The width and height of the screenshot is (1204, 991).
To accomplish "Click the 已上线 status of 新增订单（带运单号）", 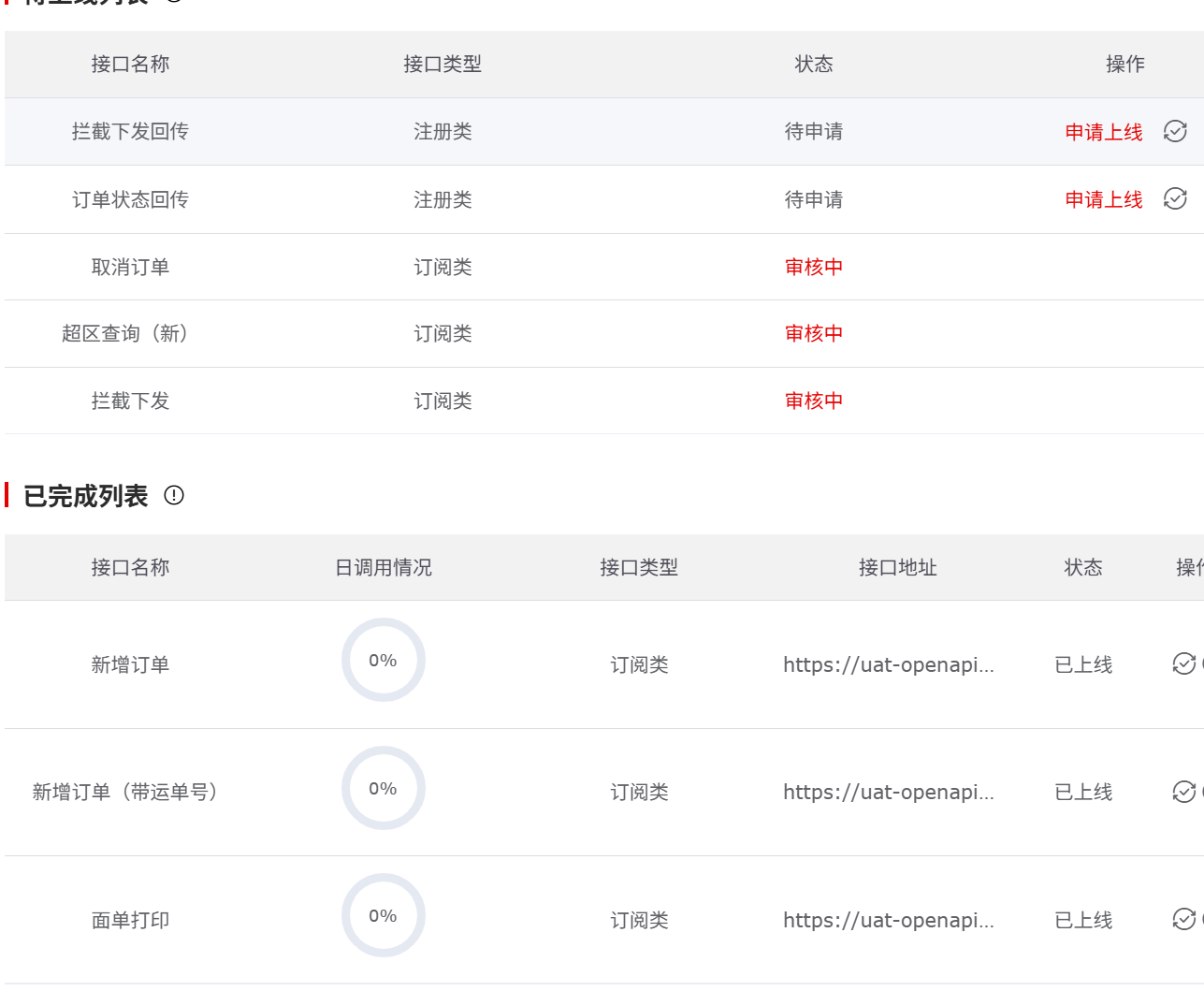I will point(1083,792).
